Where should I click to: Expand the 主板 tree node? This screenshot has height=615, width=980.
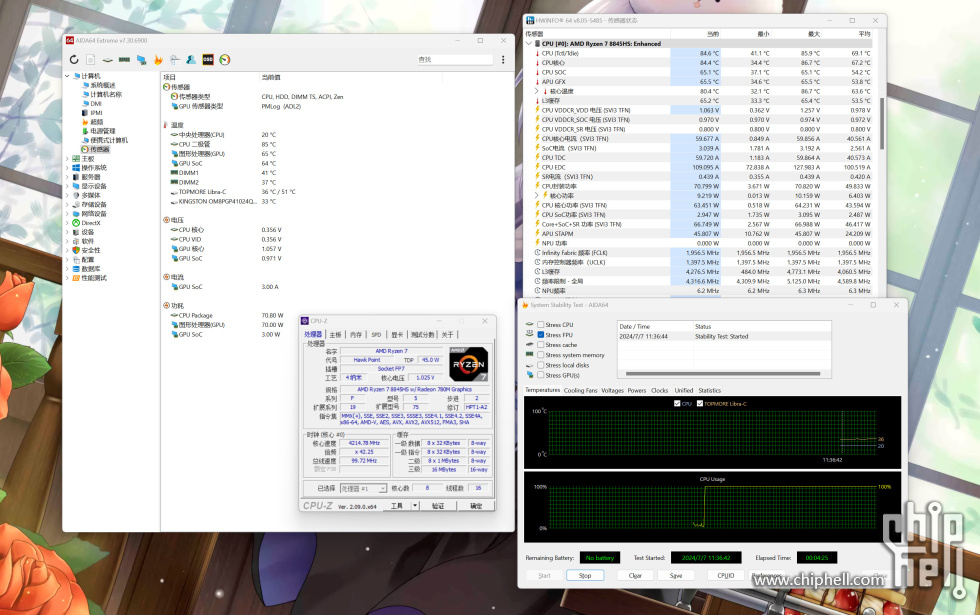tap(68, 159)
